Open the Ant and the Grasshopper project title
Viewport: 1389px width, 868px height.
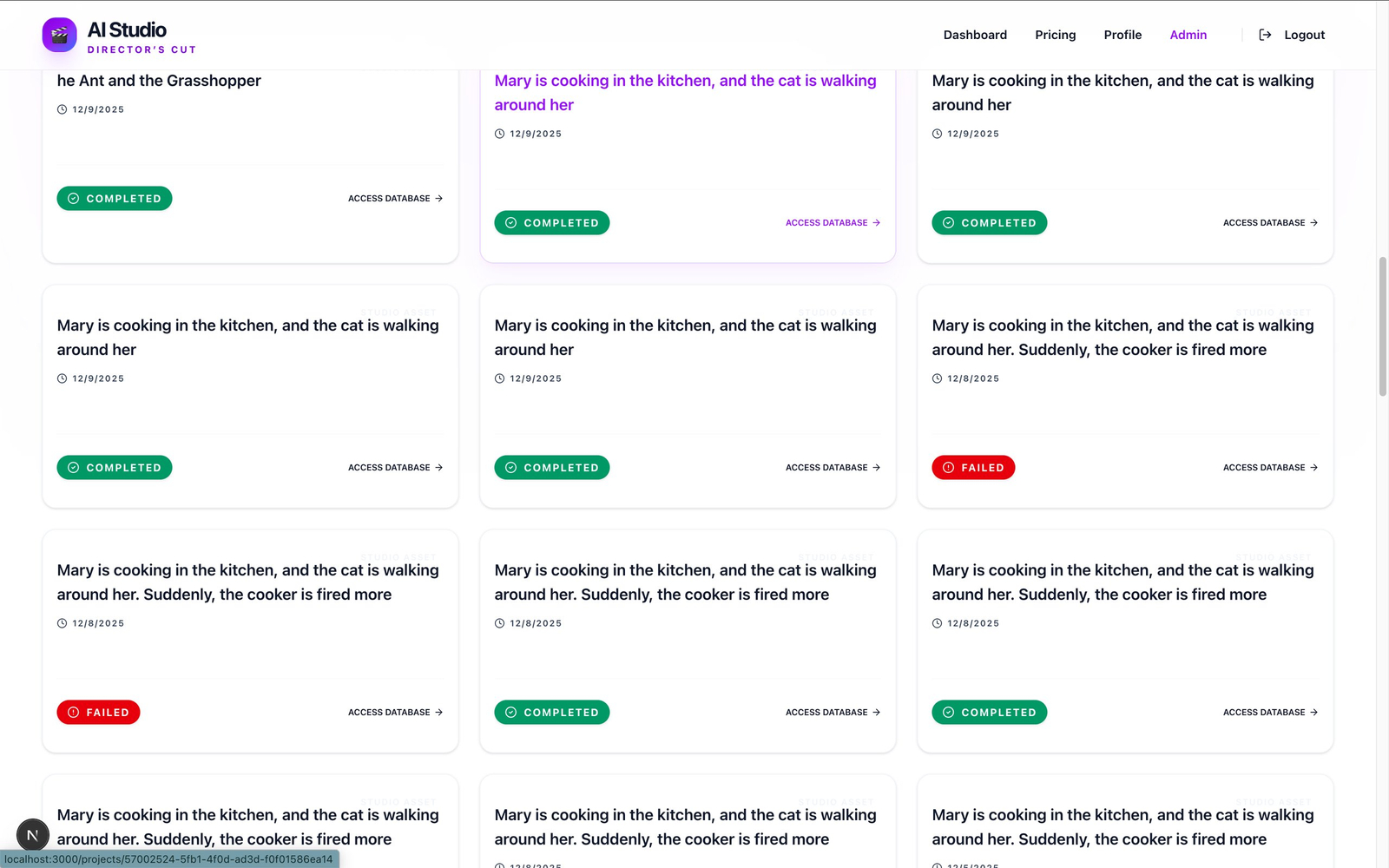(x=159, y=81)
